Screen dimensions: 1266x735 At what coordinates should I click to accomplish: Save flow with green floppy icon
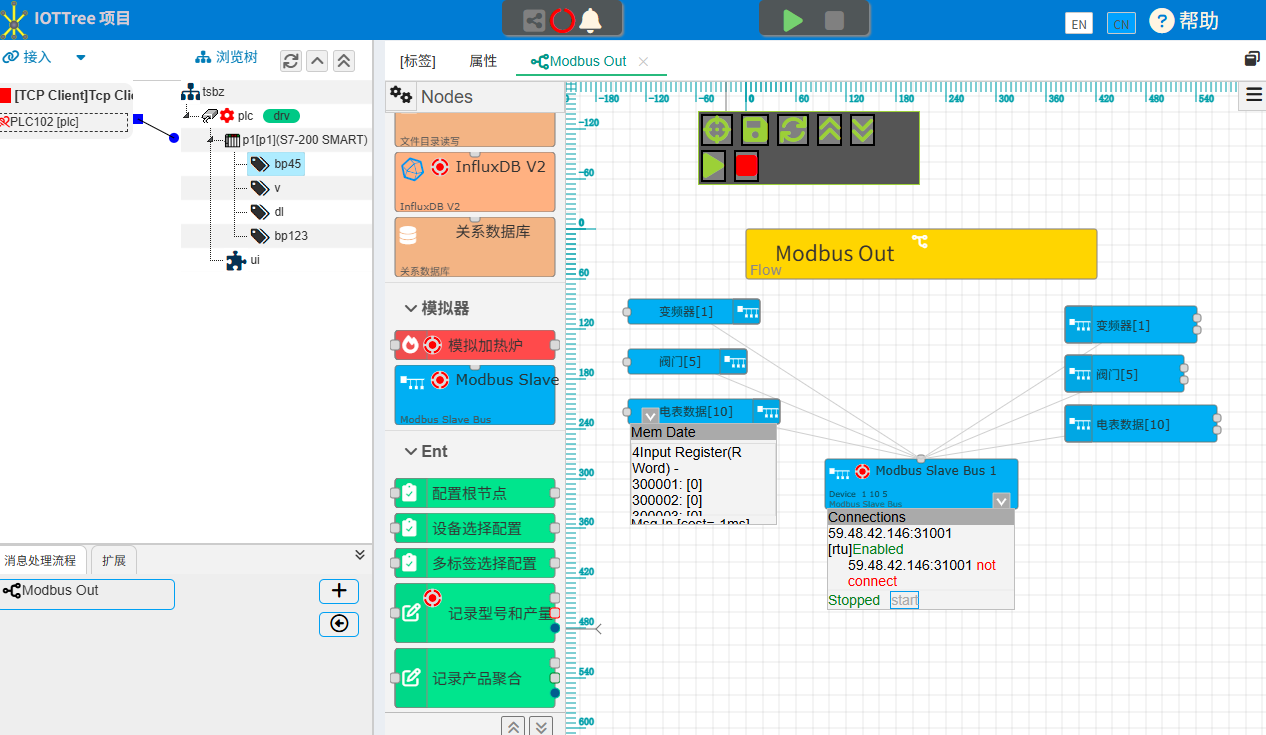pos(753,130)
